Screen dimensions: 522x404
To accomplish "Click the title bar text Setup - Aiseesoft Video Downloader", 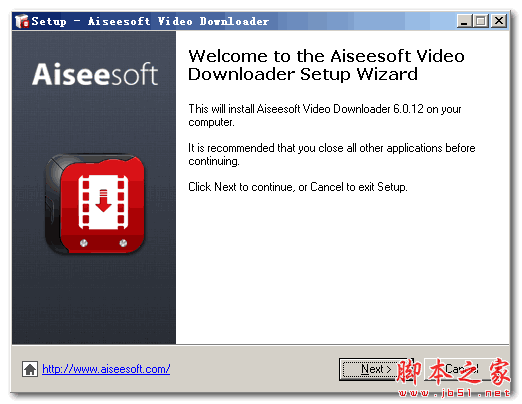I will click(150, 21).
